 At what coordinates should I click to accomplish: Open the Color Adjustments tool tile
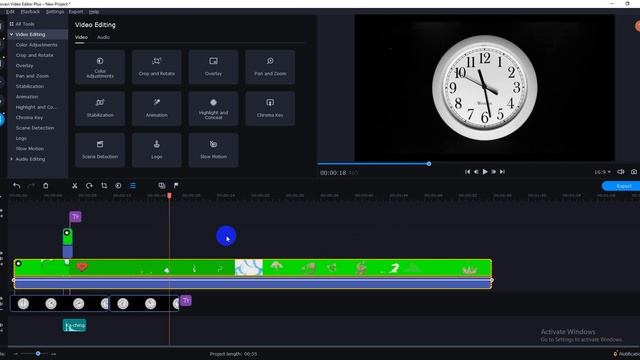tap(100, 67)
